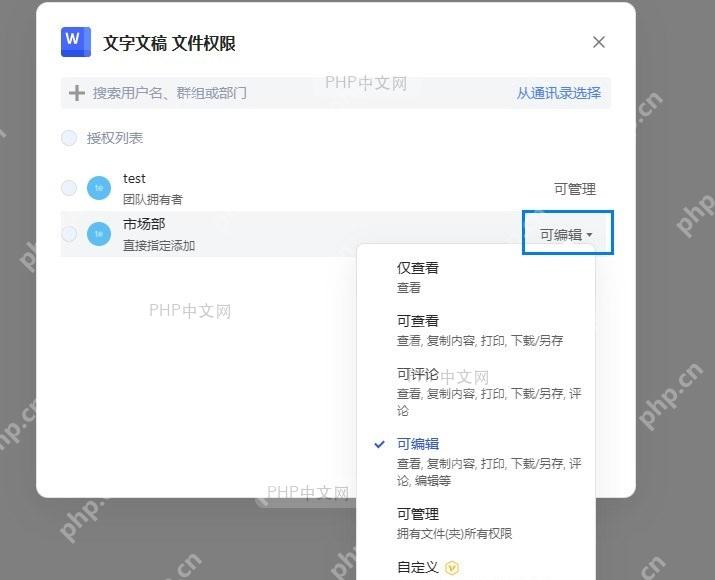Click the premium badge icon next to 自定义

(452, 568)
